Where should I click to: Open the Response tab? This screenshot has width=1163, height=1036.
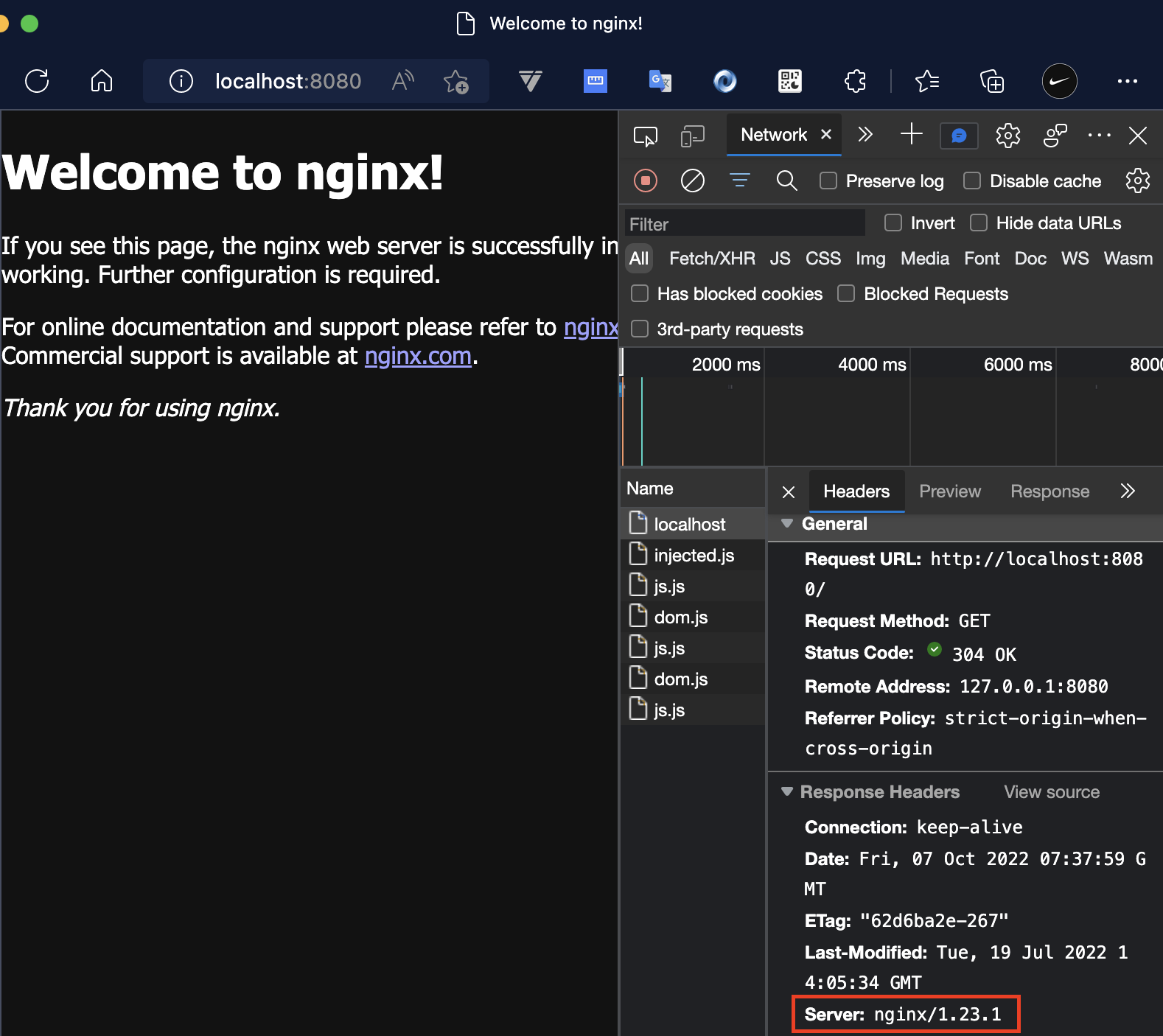[1050, 491]
